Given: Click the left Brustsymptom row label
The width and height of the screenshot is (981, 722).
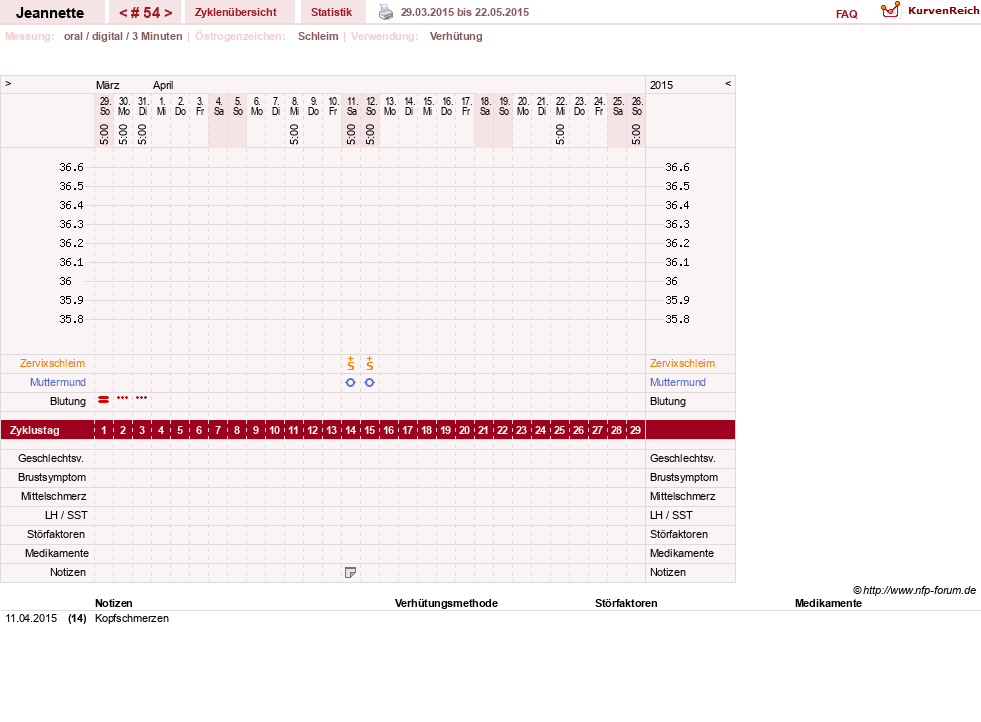Looking at the screenshot, I should tap(52, 477).
